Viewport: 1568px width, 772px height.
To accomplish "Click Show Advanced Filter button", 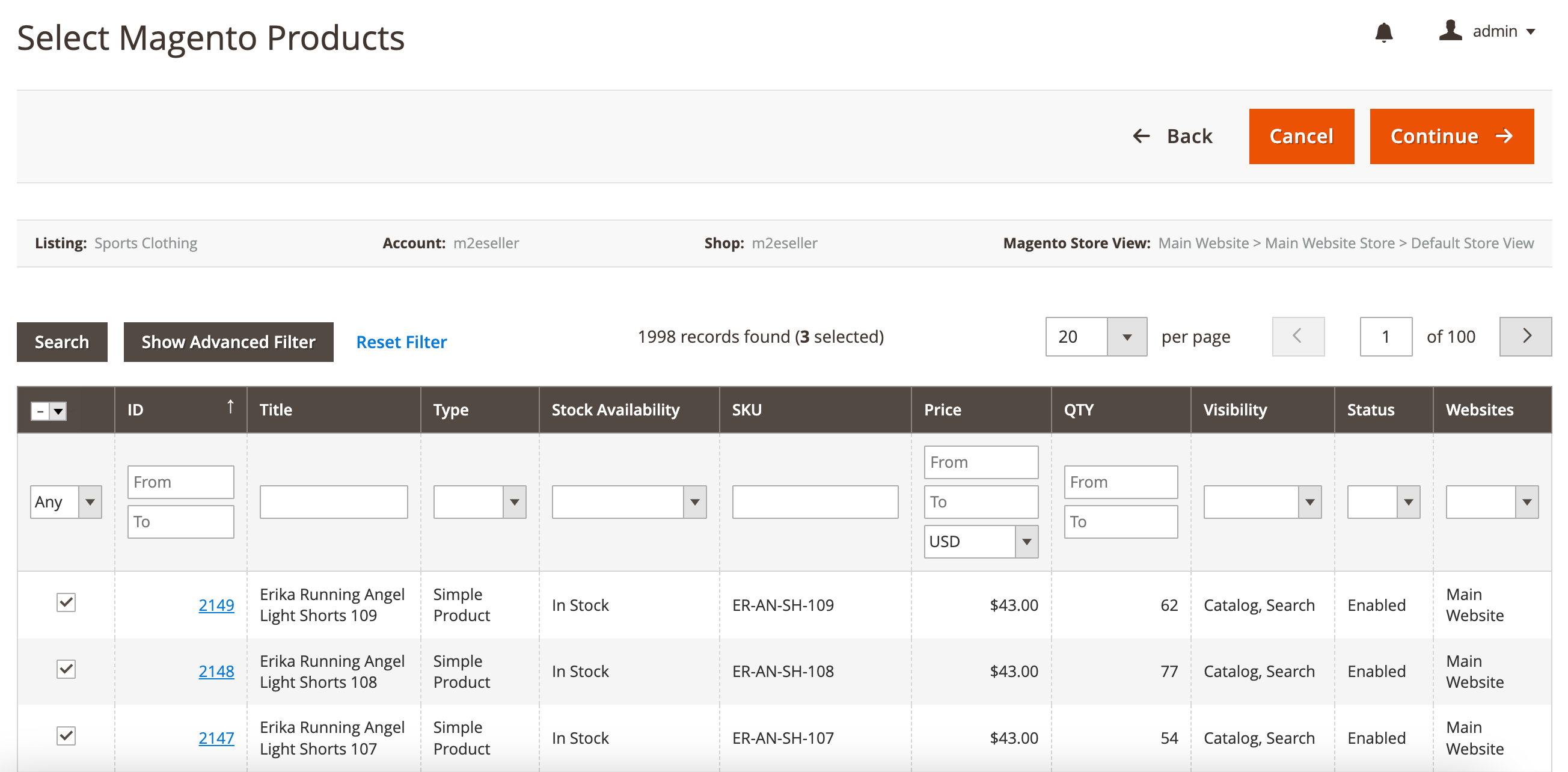I will [x=228, y=342].
